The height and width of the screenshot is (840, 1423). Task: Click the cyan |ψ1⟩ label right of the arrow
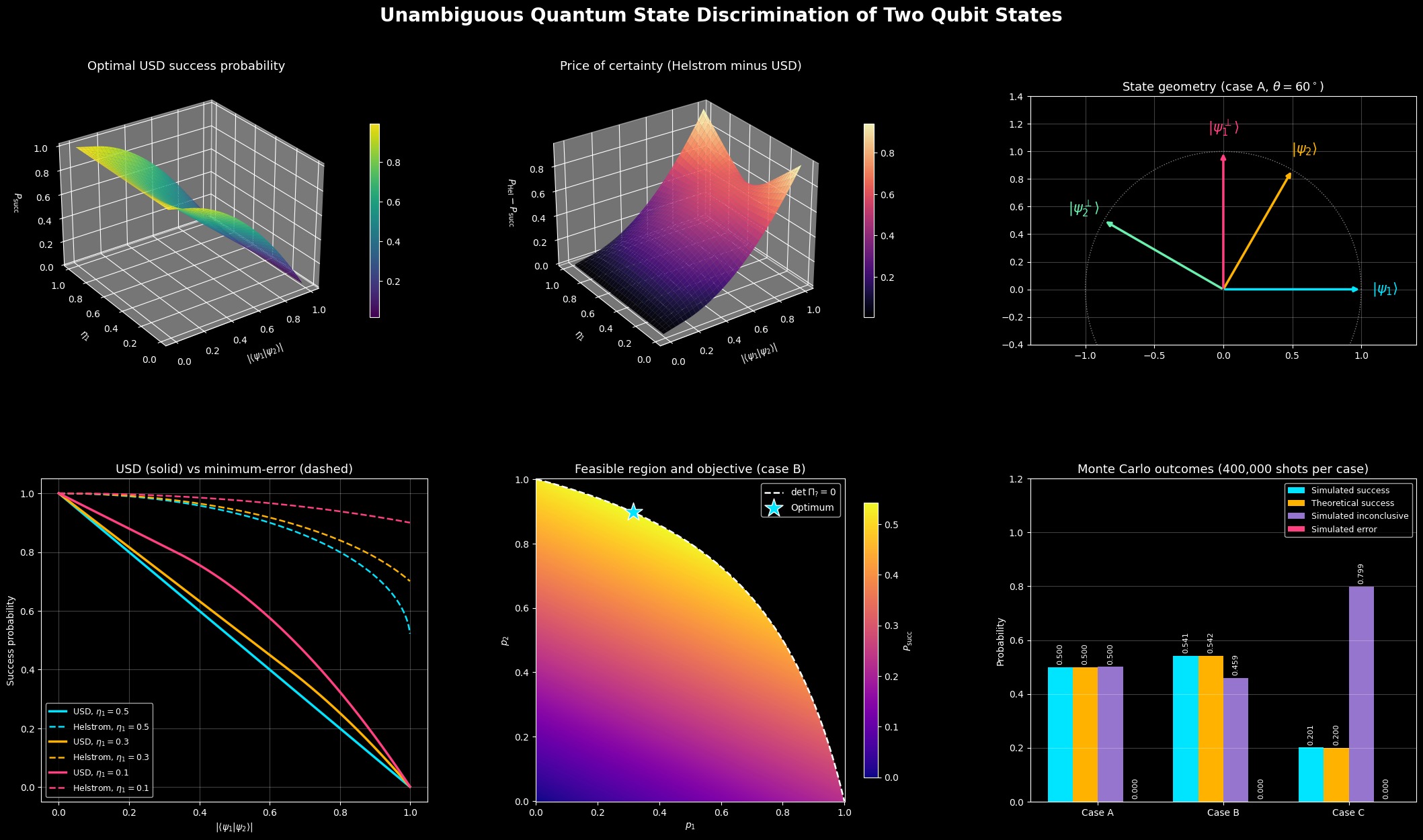(1385, 290)
